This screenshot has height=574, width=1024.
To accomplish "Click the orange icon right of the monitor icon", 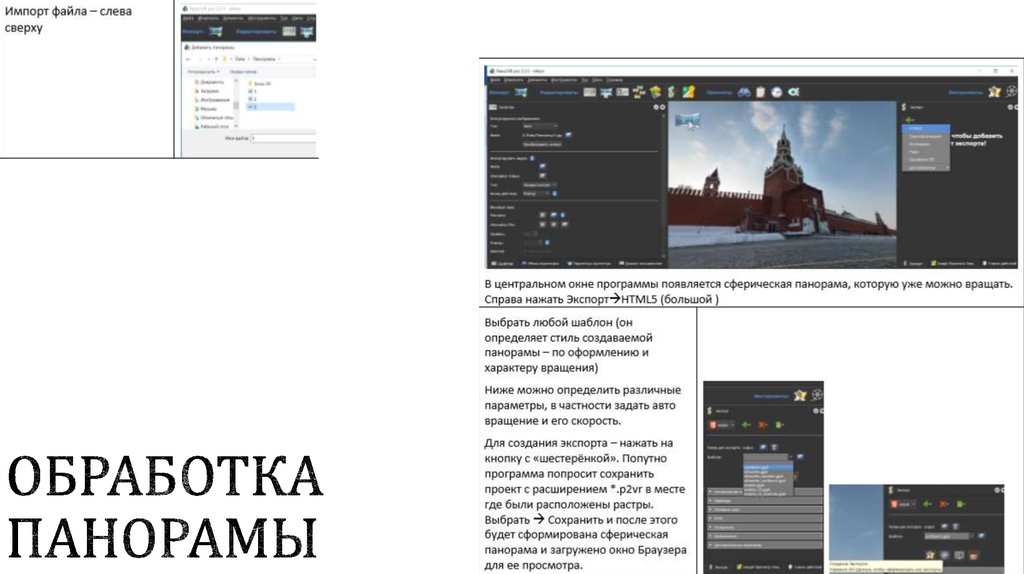I will point(973,556).
